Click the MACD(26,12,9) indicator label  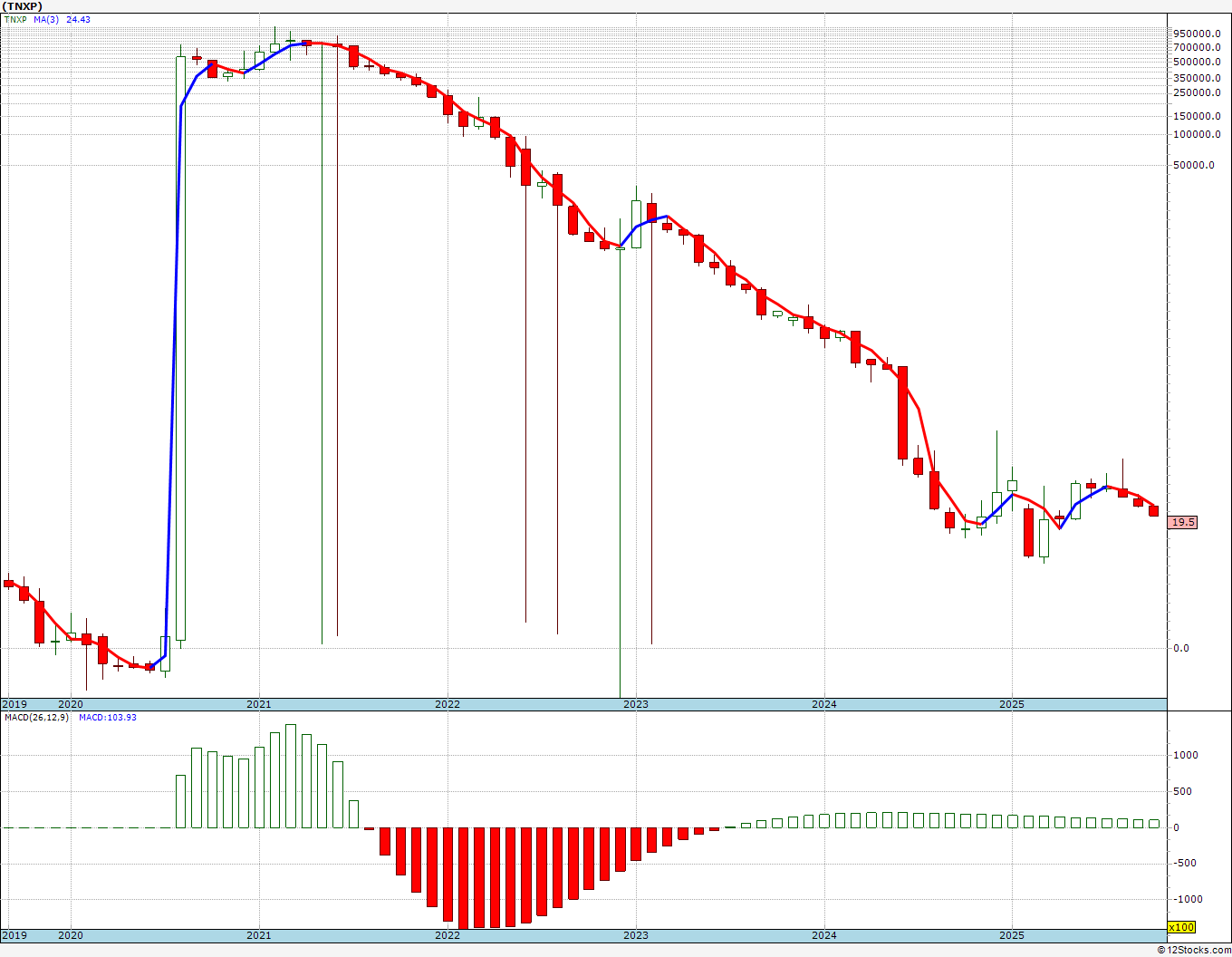(x=36, y=718)
